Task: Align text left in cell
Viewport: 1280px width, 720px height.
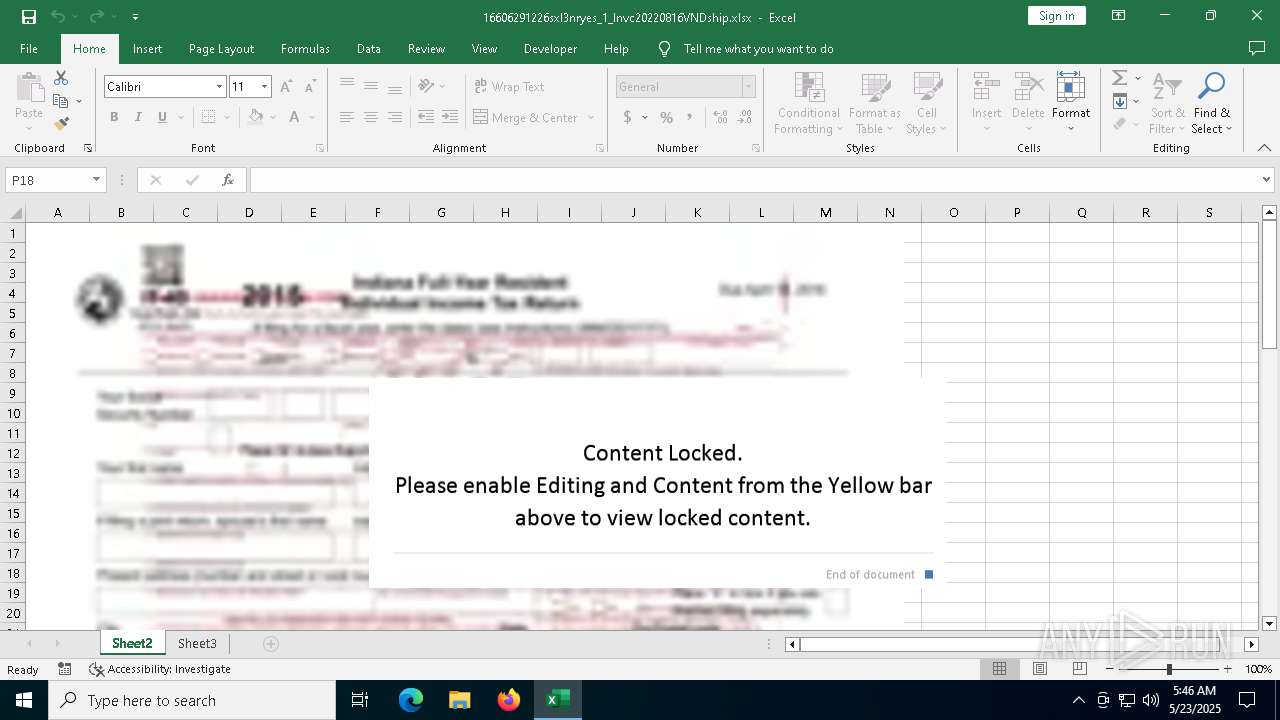Action: 347,117
